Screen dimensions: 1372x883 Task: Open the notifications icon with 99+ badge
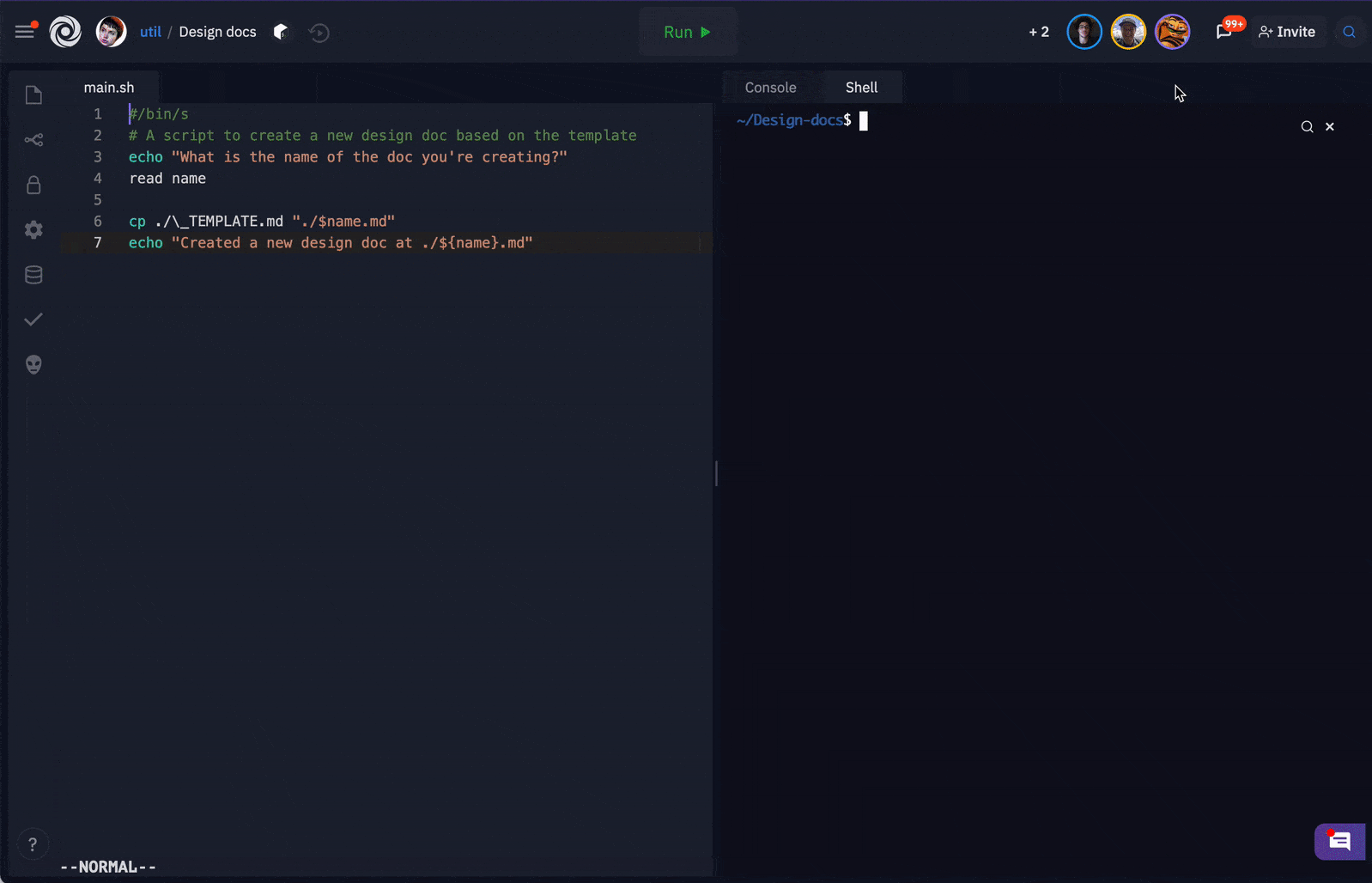pos(1225,32)
